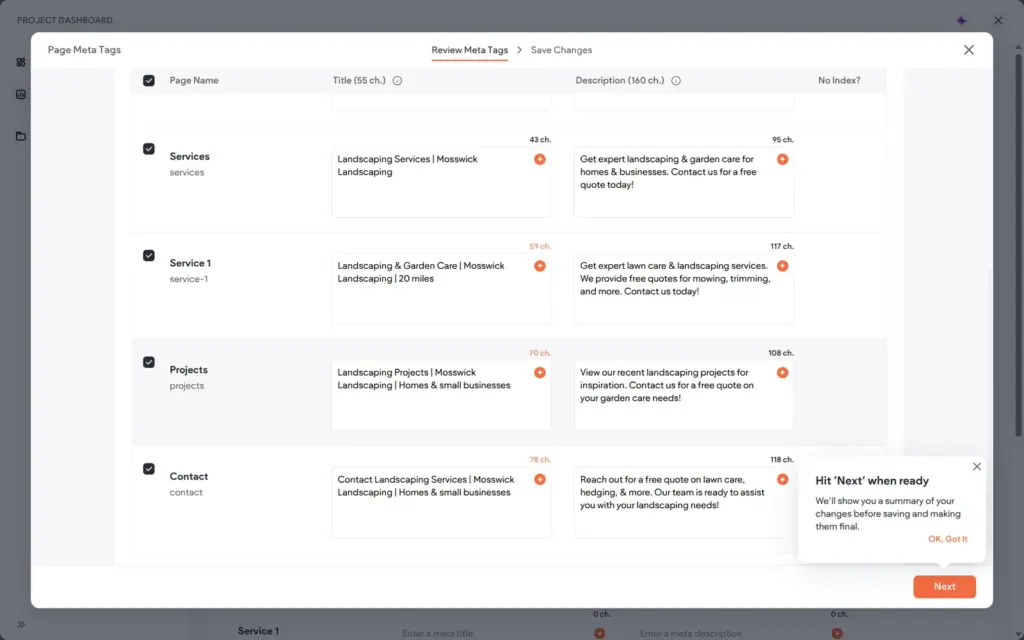Go to the Save Changes step tab
Viewport: 1024px width, 640px height.
(561, 50)
